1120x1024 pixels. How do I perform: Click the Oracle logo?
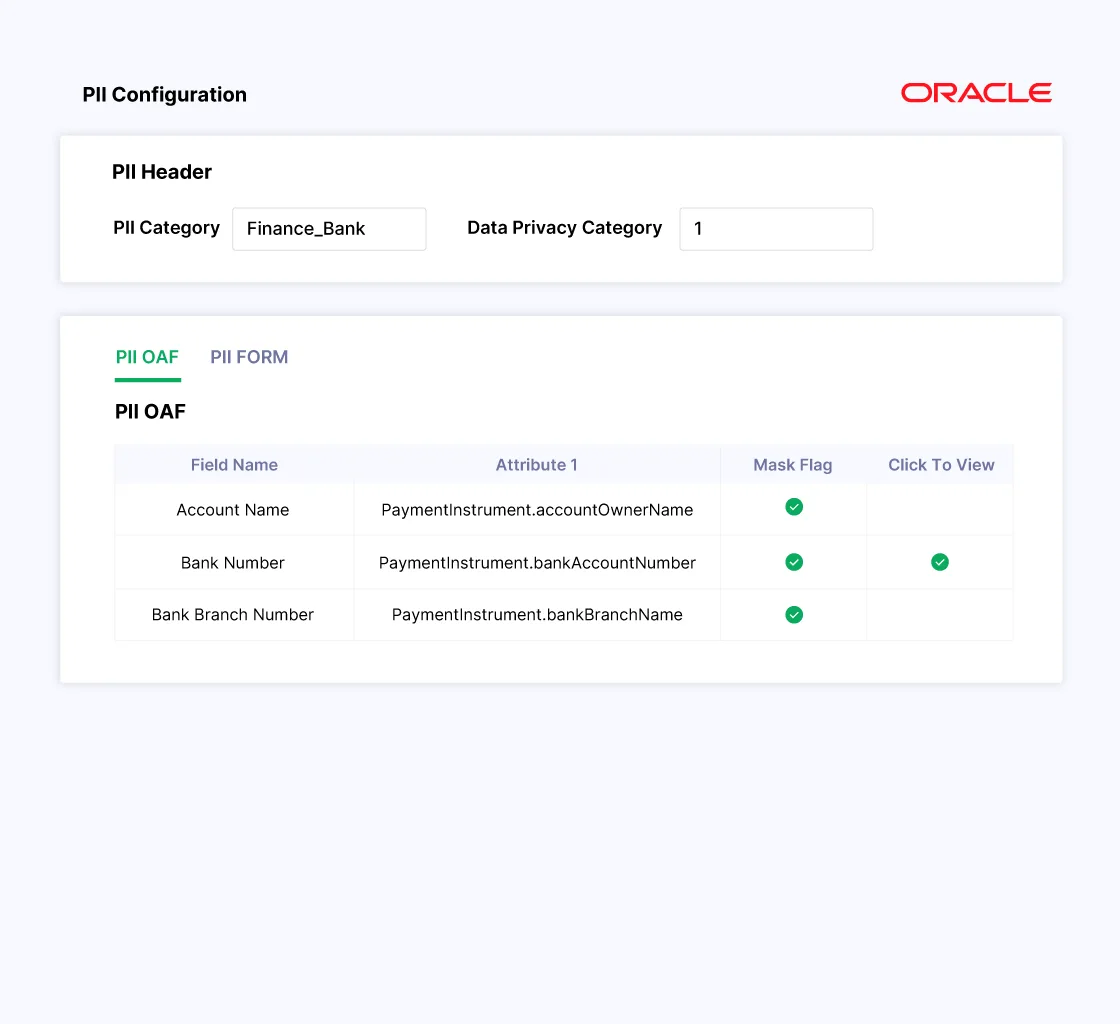point(976,93)
